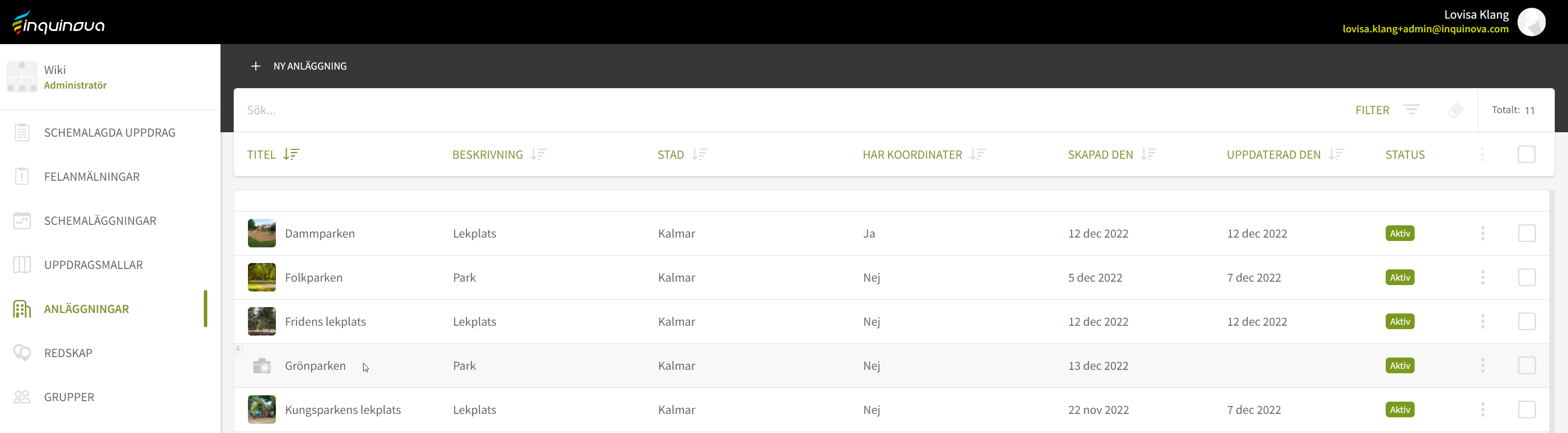
Task: Go to Uppdragsmallar in the sidebar
Action: tap(93, 265)
